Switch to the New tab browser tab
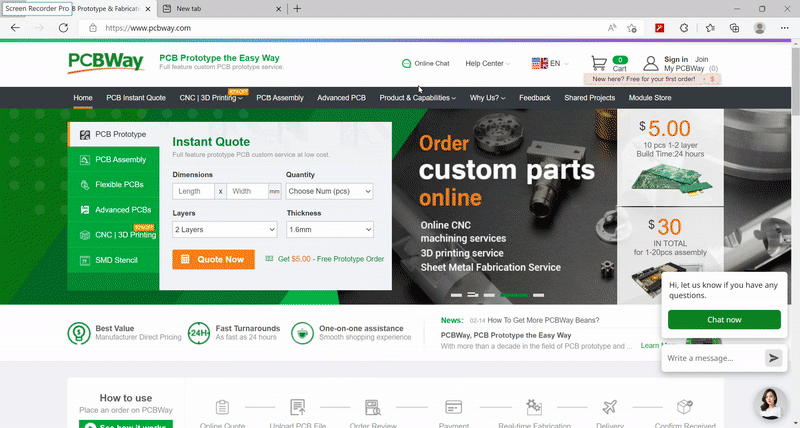 [x=221, y=9]
